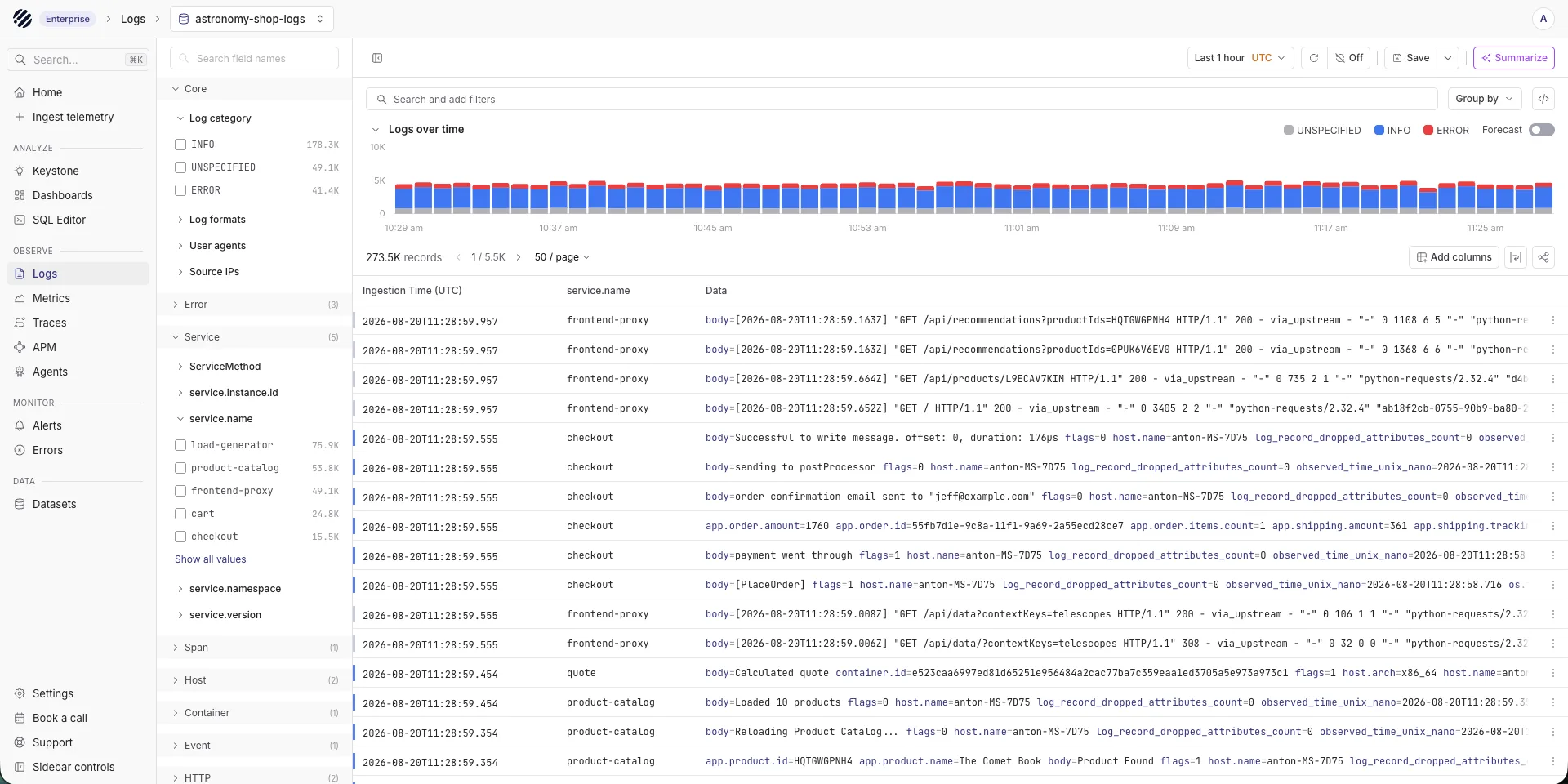Click the Save button
Screen dimensions: 1568x784
click(x=1411, y=58)
